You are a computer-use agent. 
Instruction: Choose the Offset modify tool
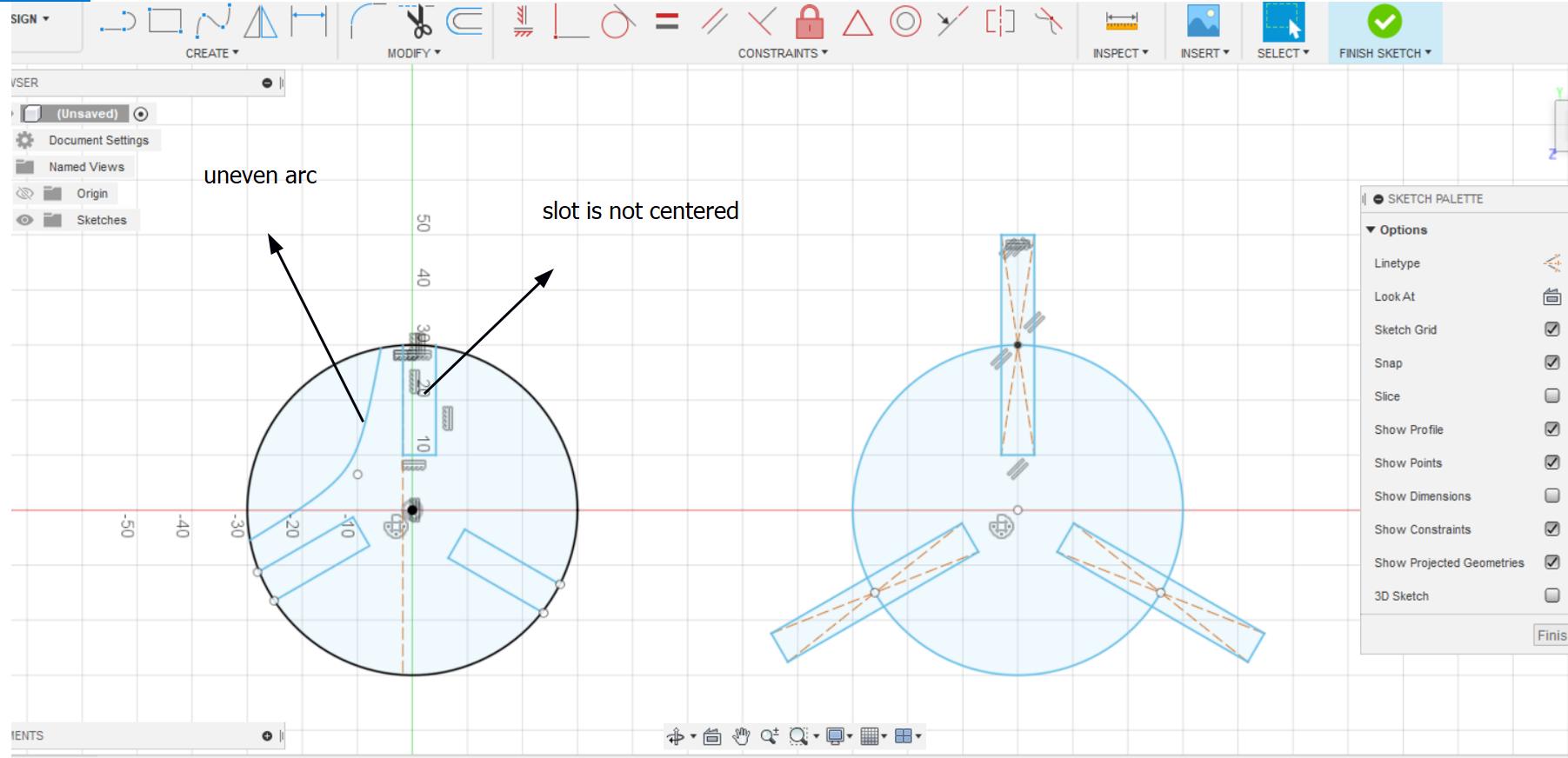click(465, 22)
